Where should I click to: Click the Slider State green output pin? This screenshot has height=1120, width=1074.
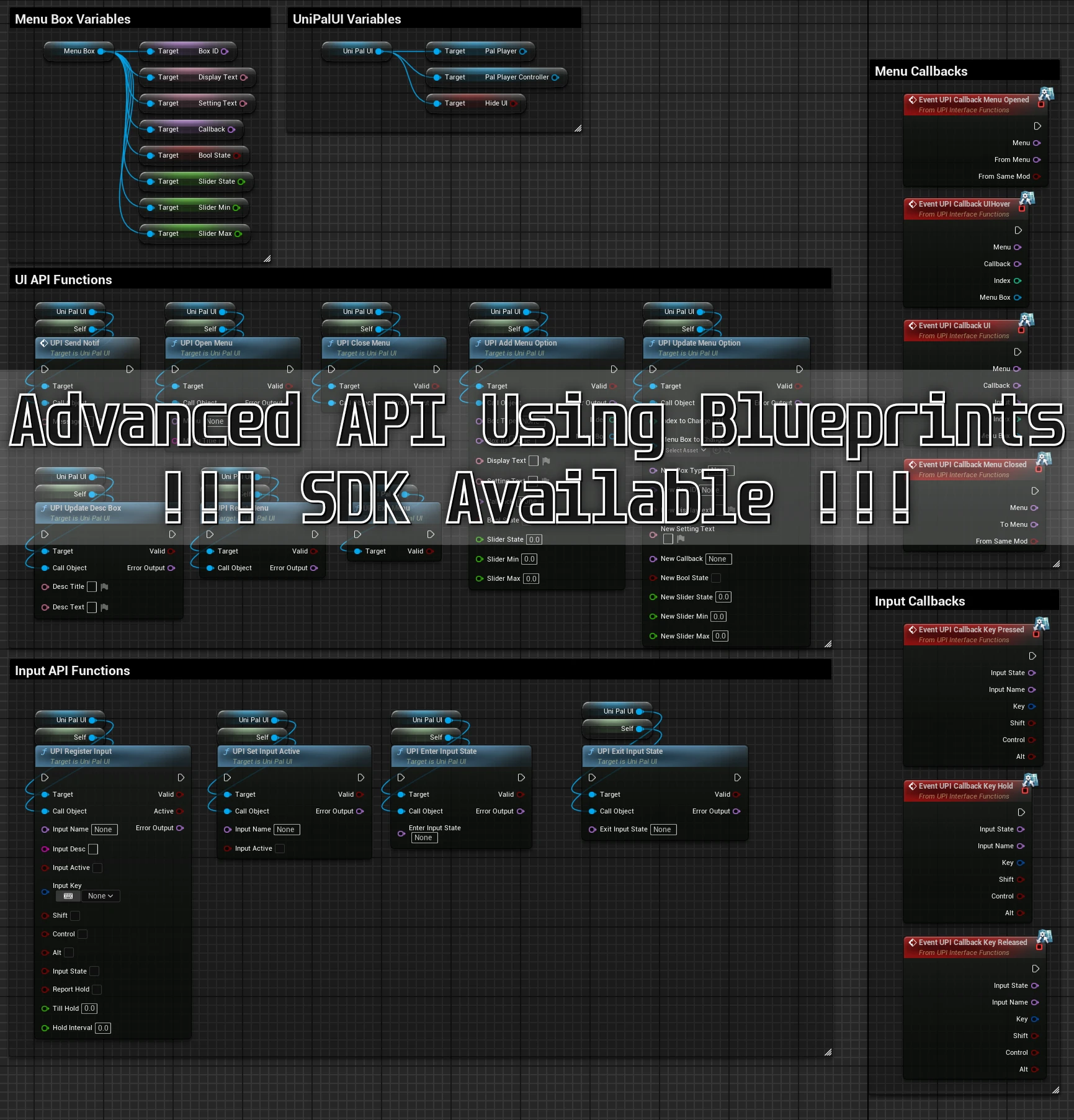[241, 182]
